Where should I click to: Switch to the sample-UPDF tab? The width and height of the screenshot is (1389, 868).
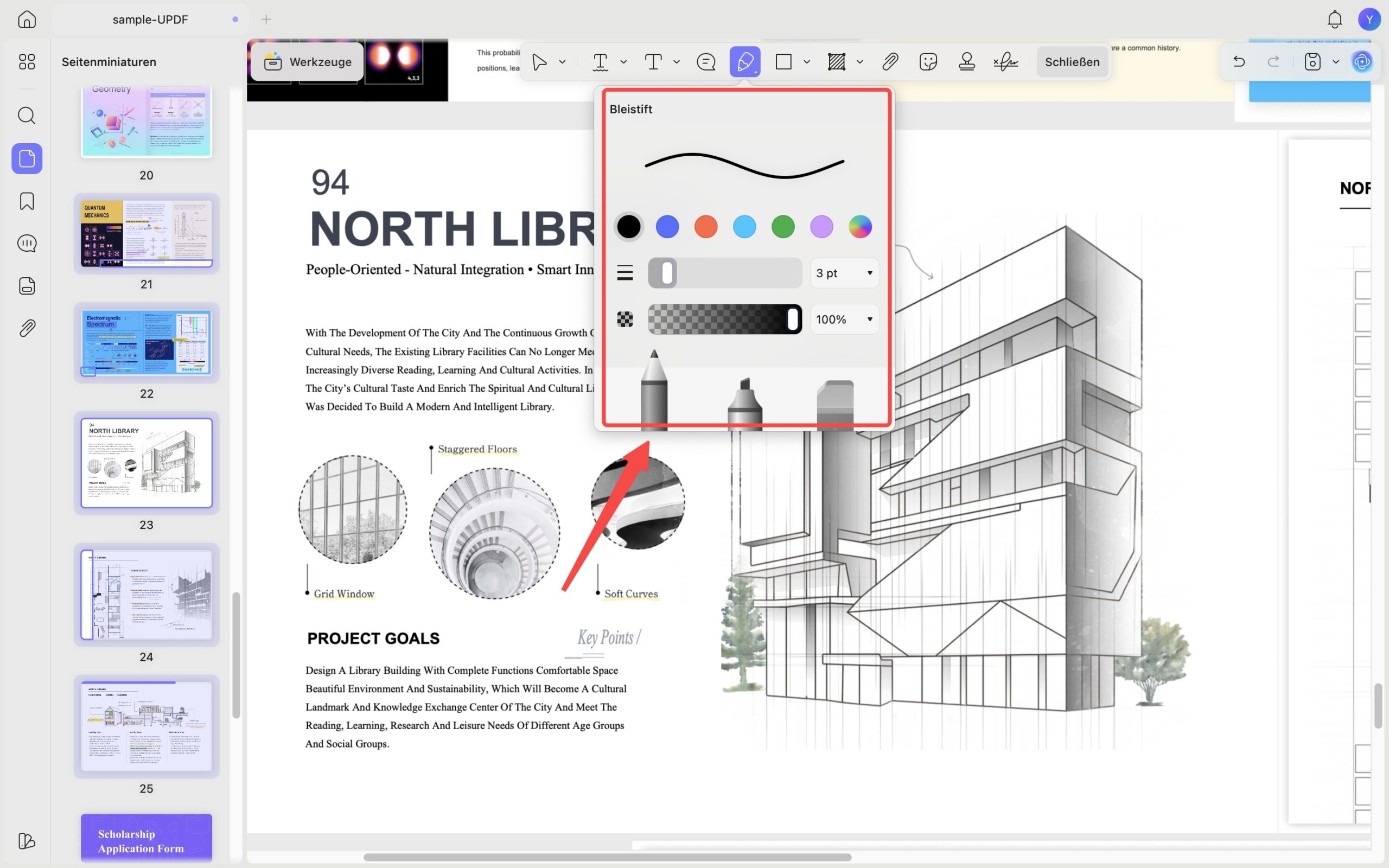(150, 19)
